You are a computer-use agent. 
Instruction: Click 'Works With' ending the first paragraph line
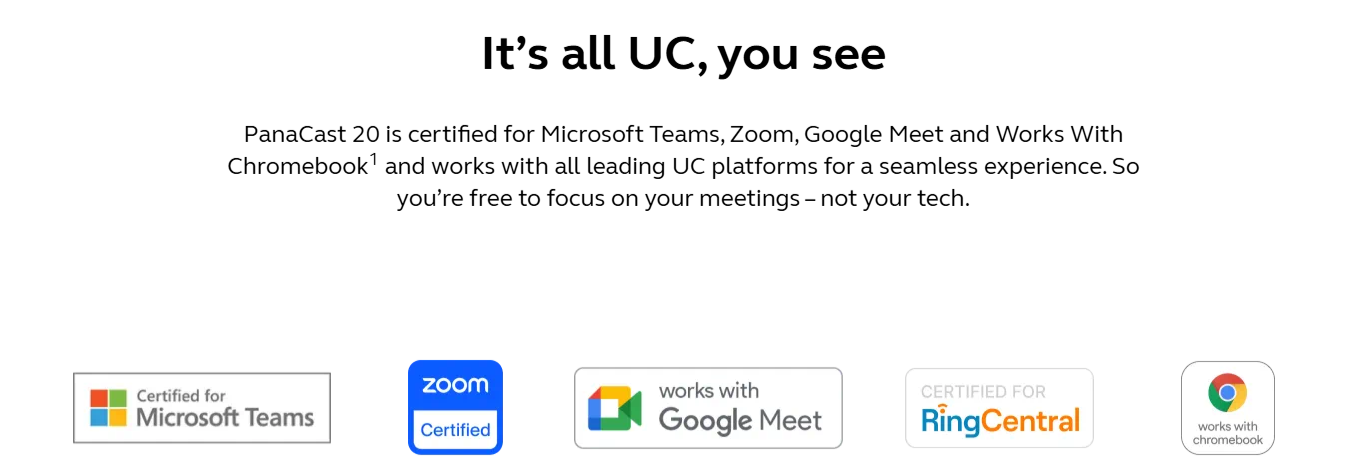coord(1059,134)
